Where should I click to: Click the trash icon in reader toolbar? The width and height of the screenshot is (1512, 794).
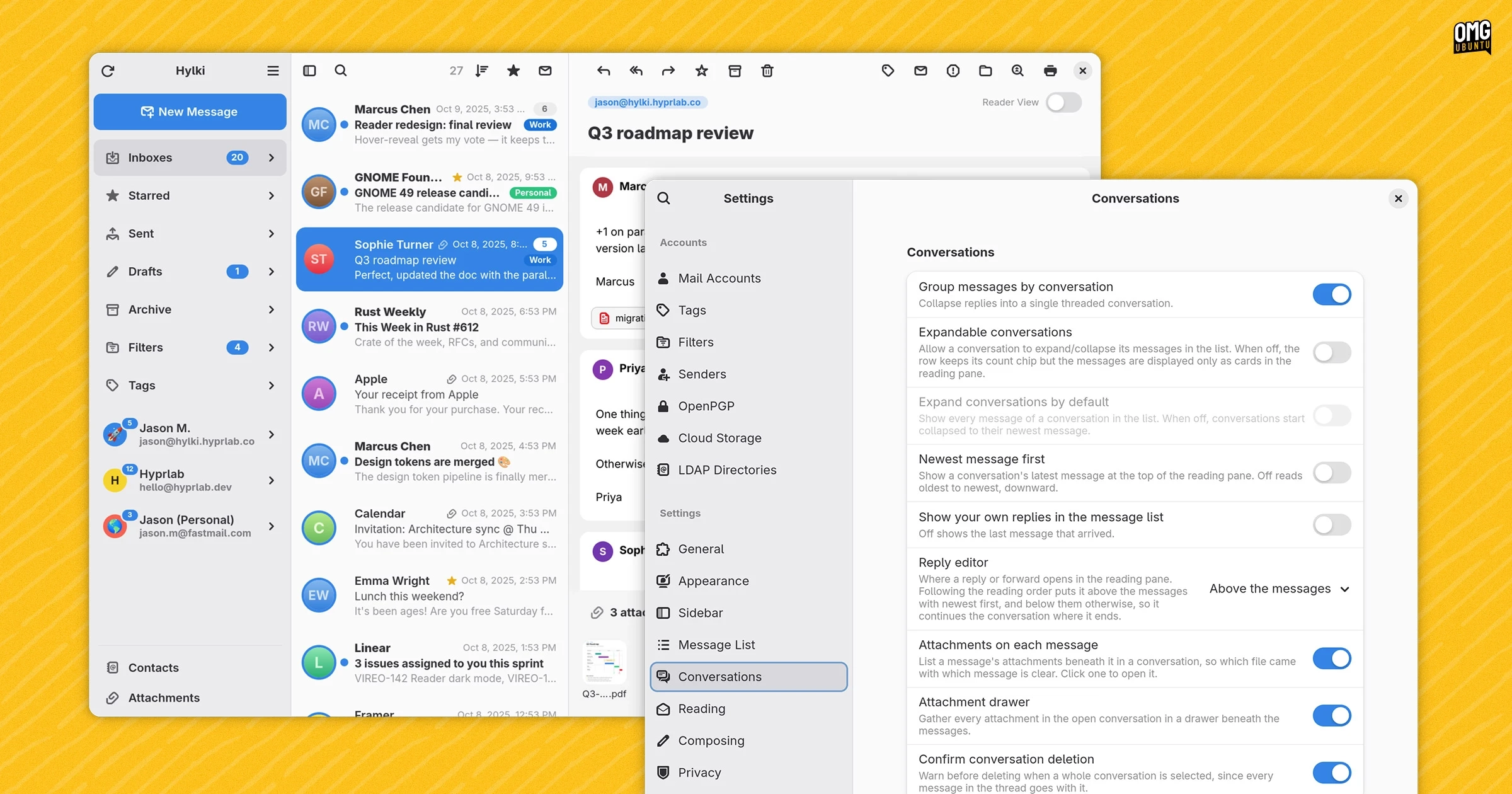(767, 71)
